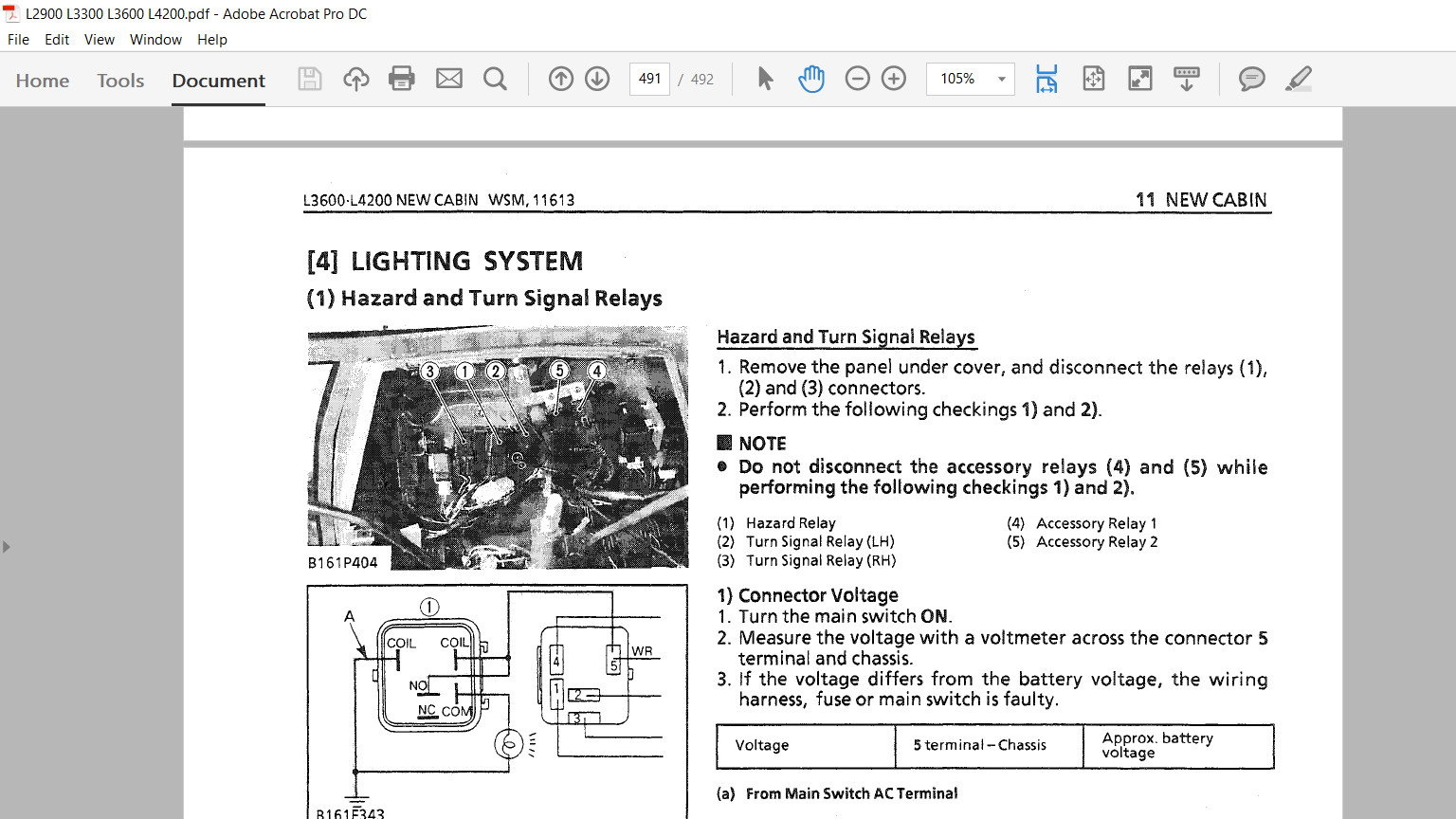Click the Adobe Acrobat title bar icon
Screen dimensions: 1456x819
coord(11,13)
